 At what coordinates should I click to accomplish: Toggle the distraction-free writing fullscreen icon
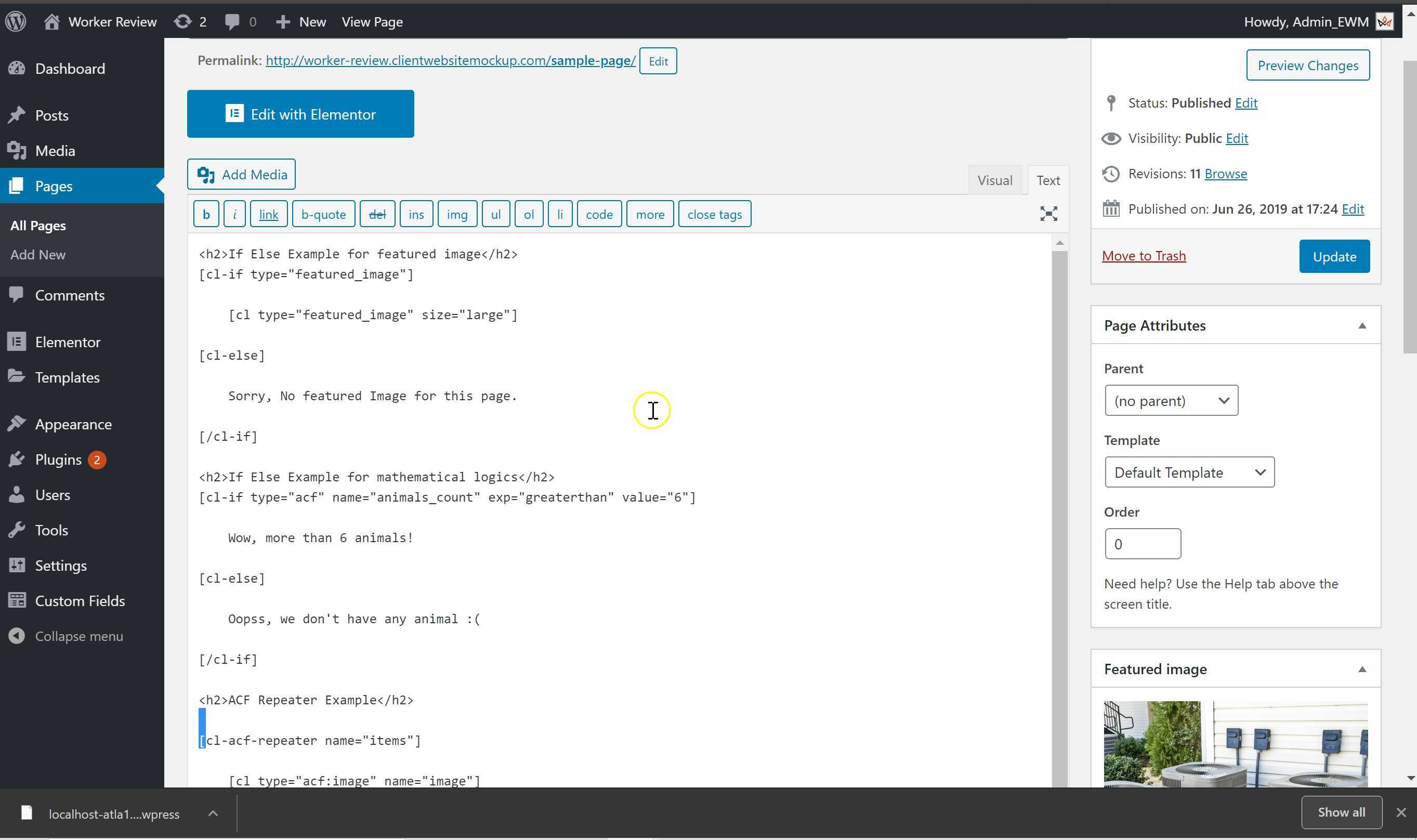point(1048,214)
